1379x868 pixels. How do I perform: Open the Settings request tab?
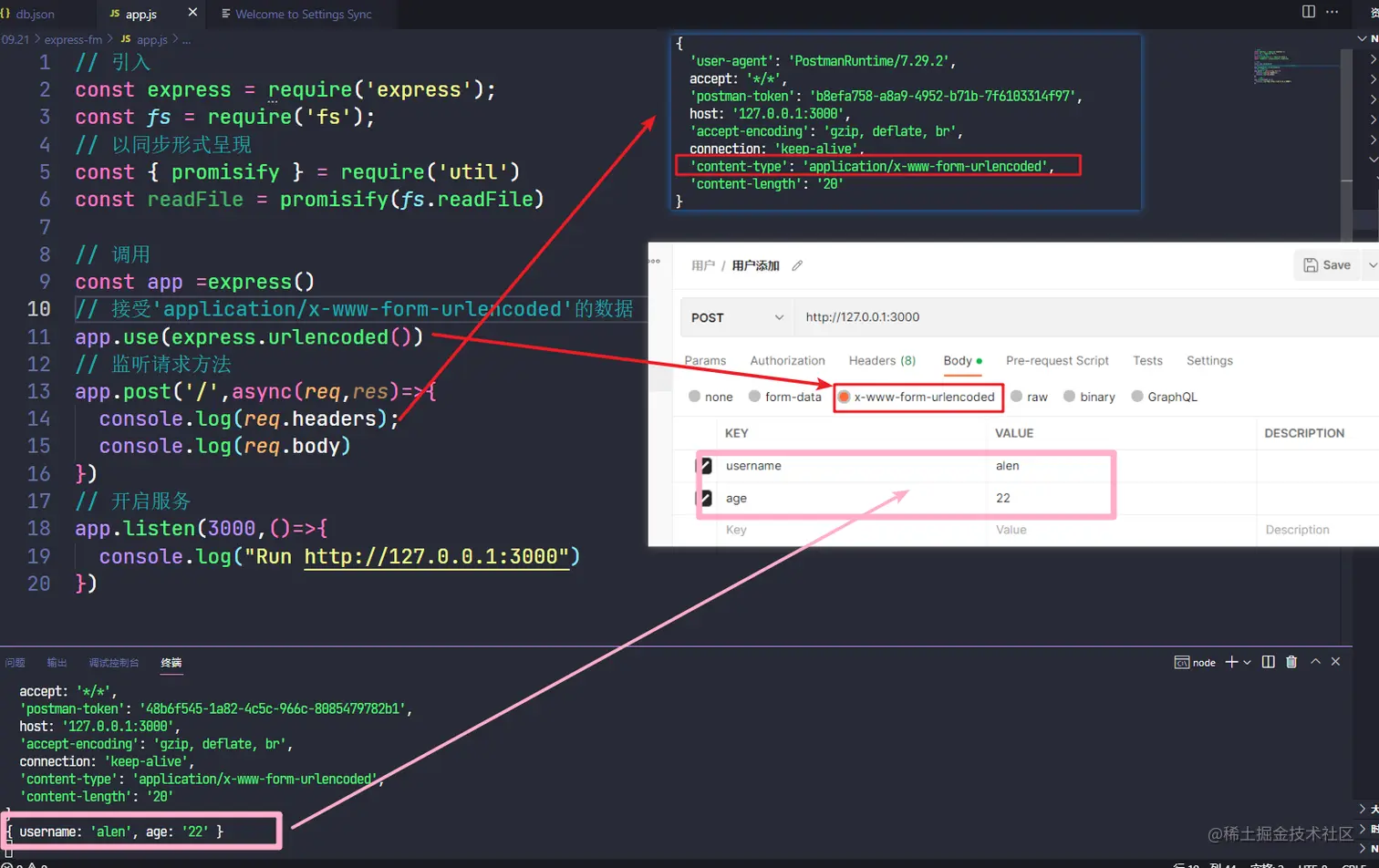[1209, 360]
